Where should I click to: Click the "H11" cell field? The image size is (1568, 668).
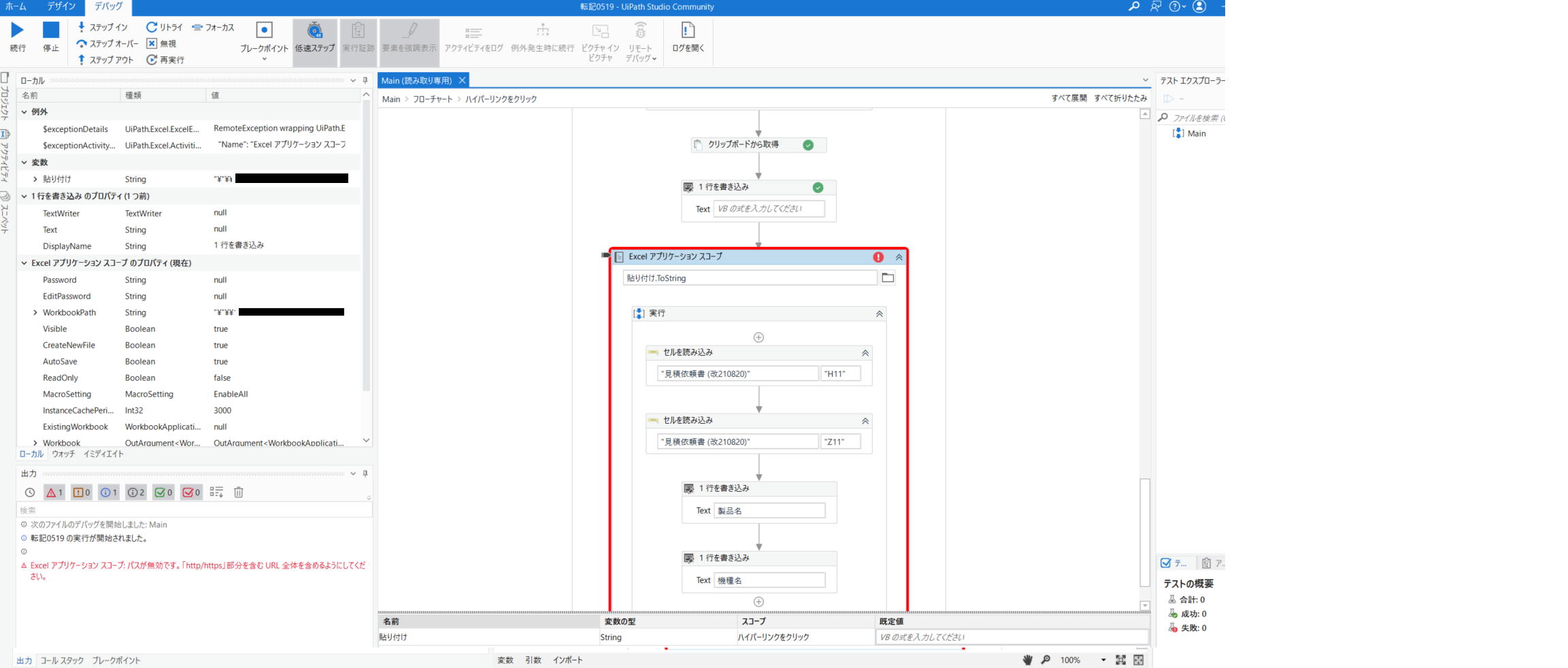click(x=841, y=373)
